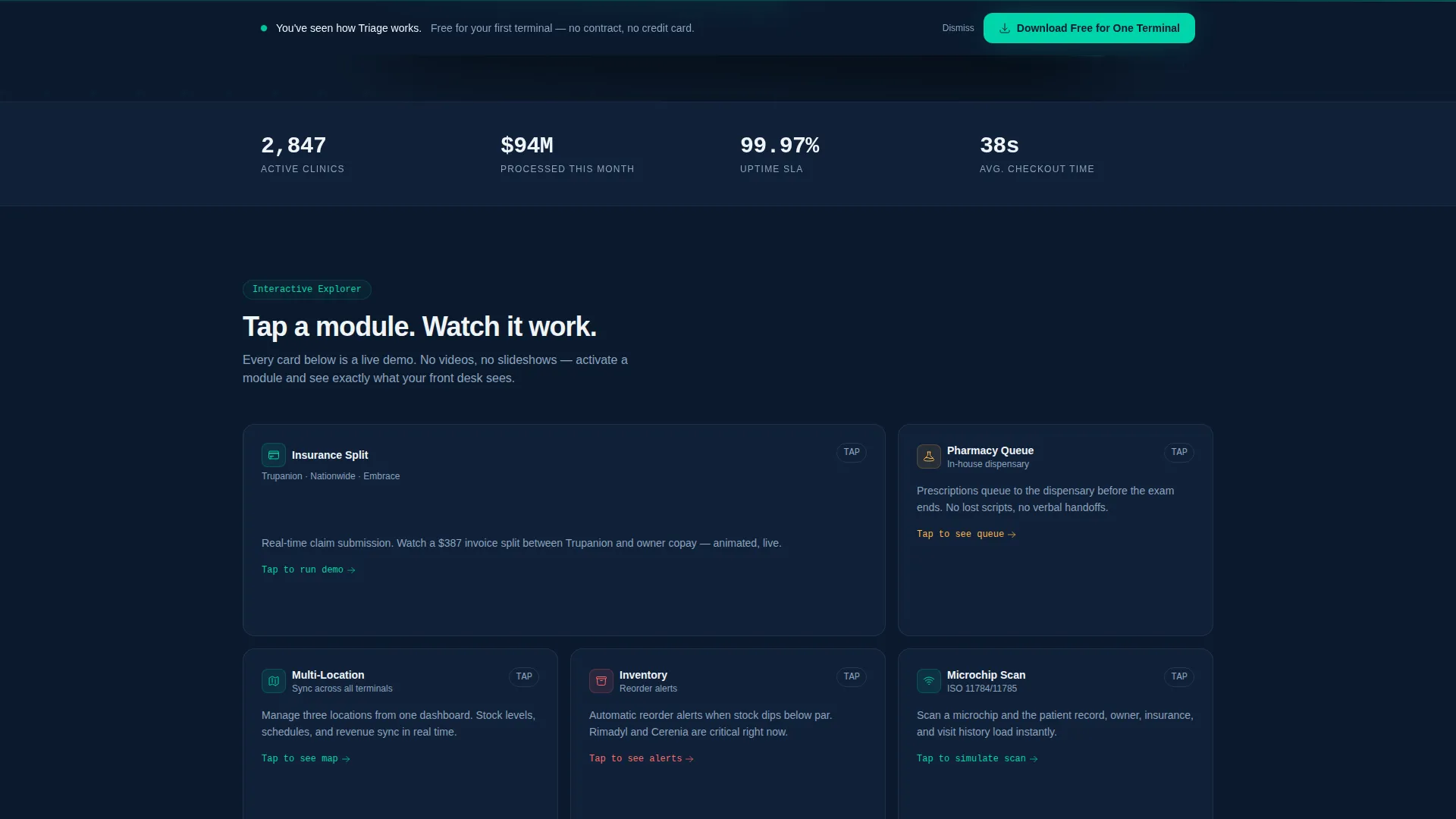The height and width of the screenshot is (819, 1456).
Task: Click the arrow after Tap to see alerts
Action: (x=689, y=759)
